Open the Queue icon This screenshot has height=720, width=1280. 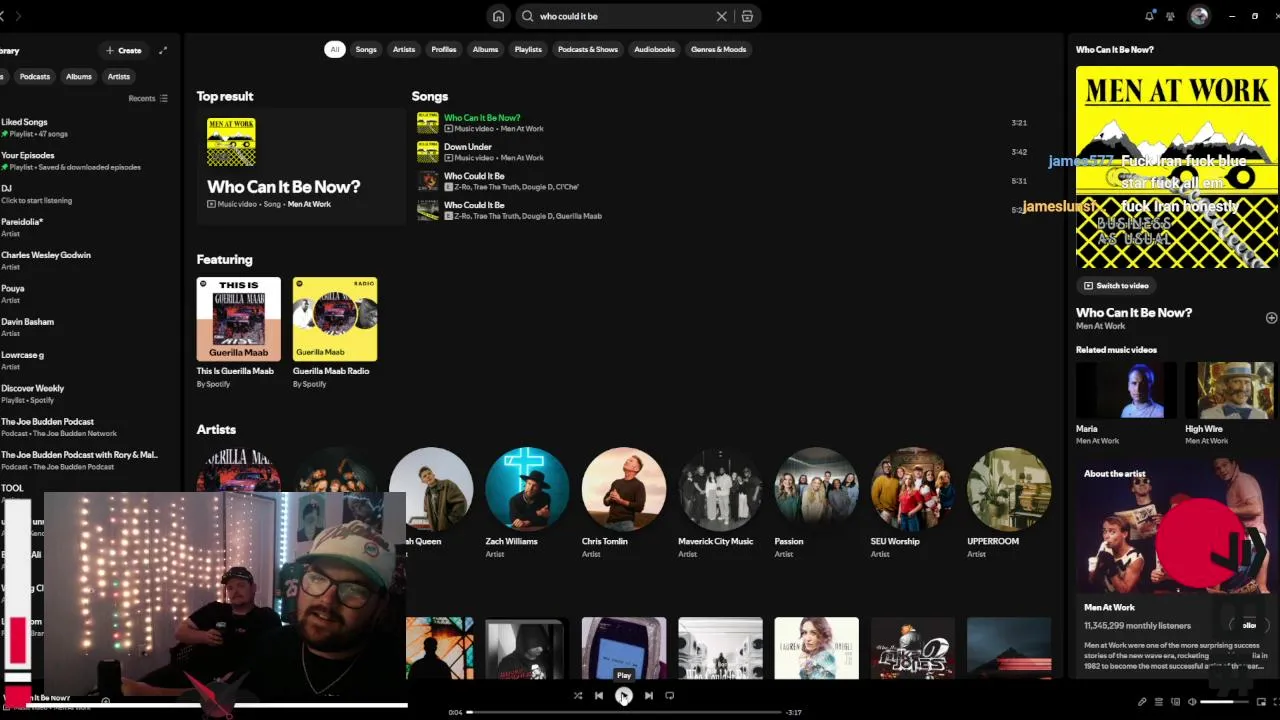coord(1159,702)
